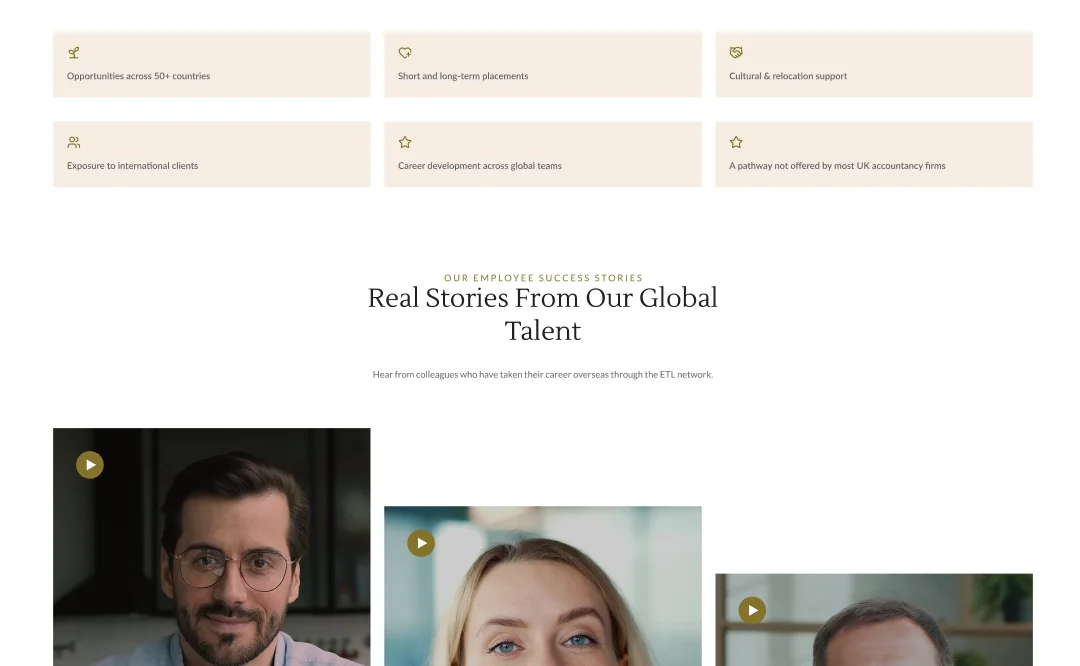Click 'Career development across global teams' text
Screen dimensions: 1080x666
click(x=480, y=166)
